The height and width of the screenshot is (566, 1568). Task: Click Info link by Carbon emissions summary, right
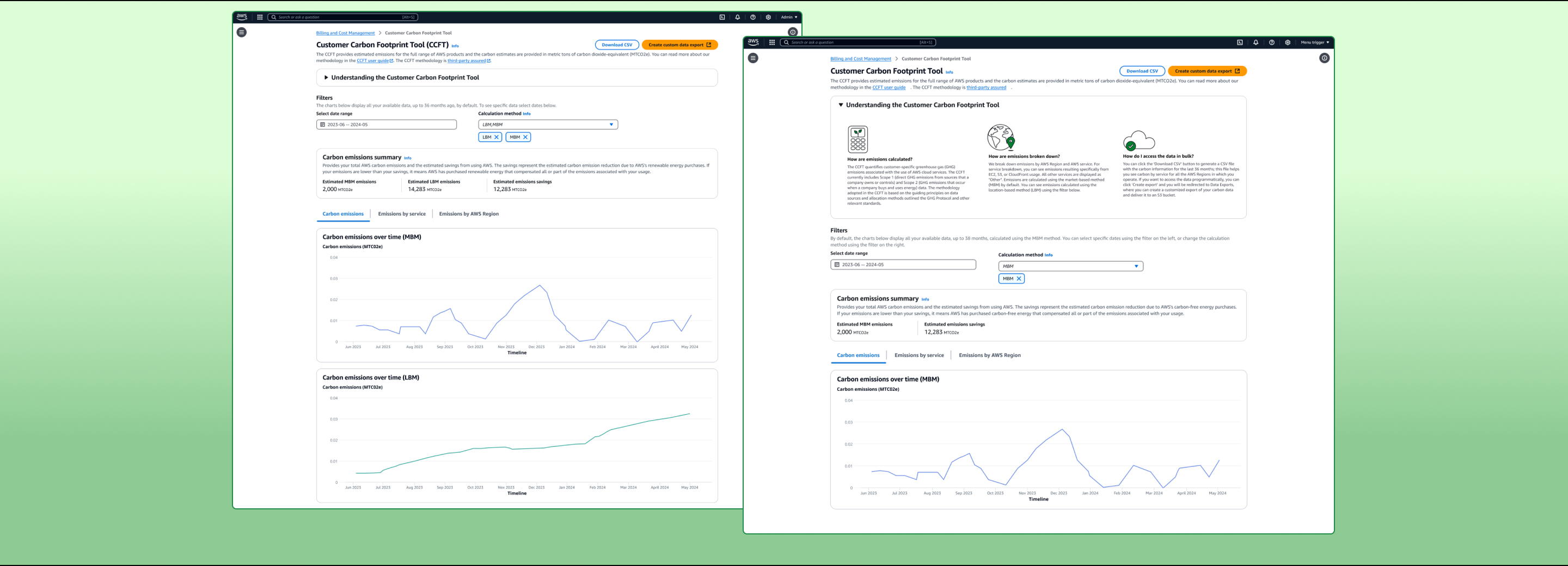(924, 299)
